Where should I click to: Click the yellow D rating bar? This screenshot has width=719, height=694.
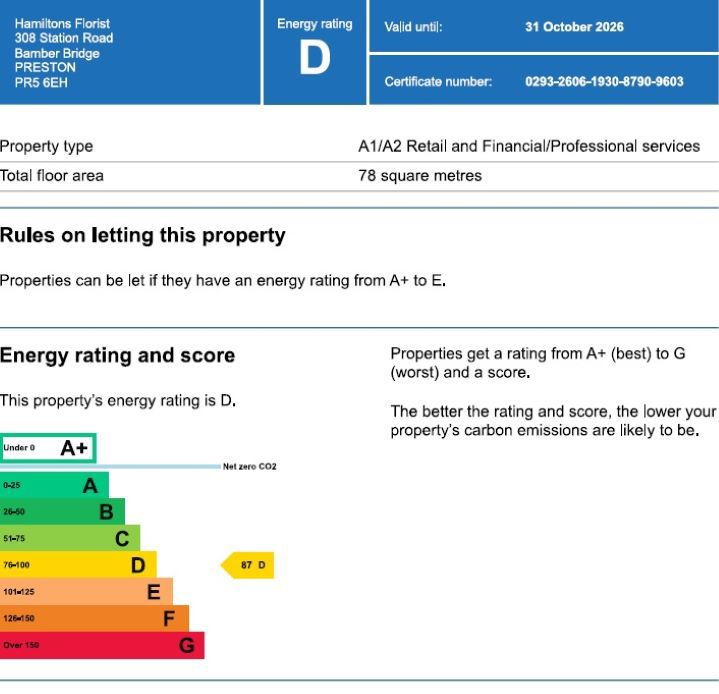click(78, 565)
